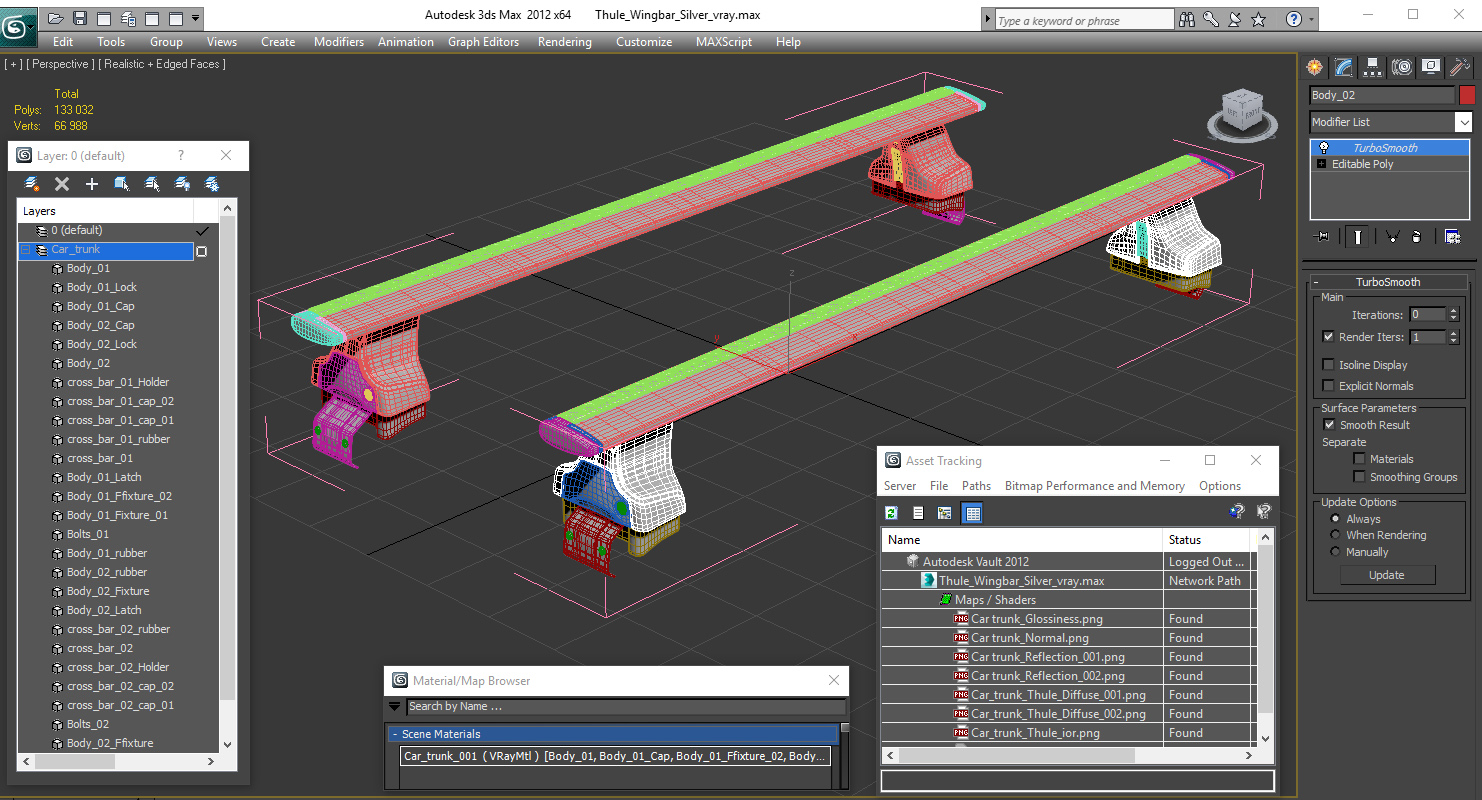Viewport: 1482px width, 800px height.
Task: Click the search binoculars icon
Action: [1187, 19]
